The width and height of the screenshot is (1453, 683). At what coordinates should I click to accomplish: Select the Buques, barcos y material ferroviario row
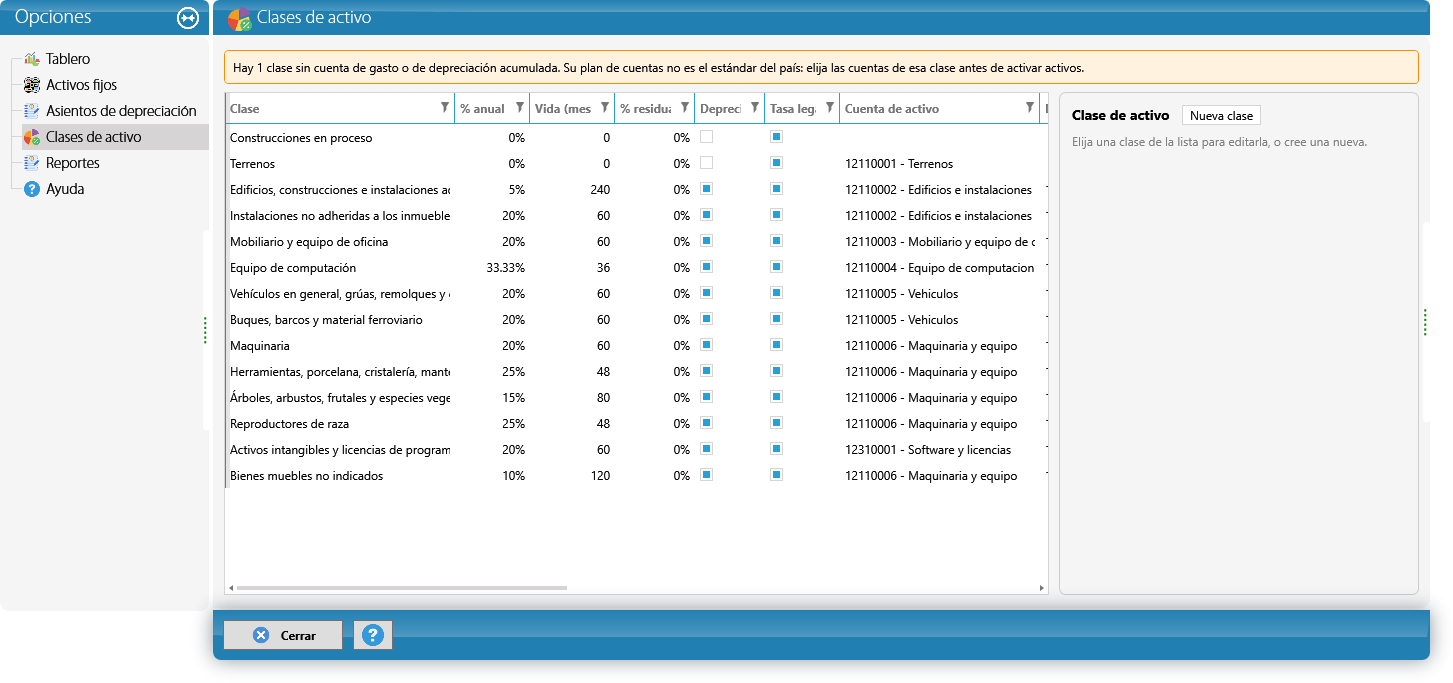[636, 320]
